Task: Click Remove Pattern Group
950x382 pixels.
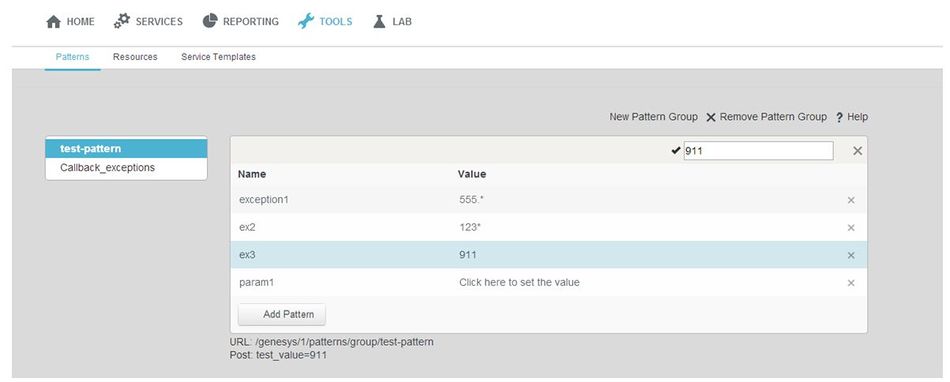Action: [766, 117]
